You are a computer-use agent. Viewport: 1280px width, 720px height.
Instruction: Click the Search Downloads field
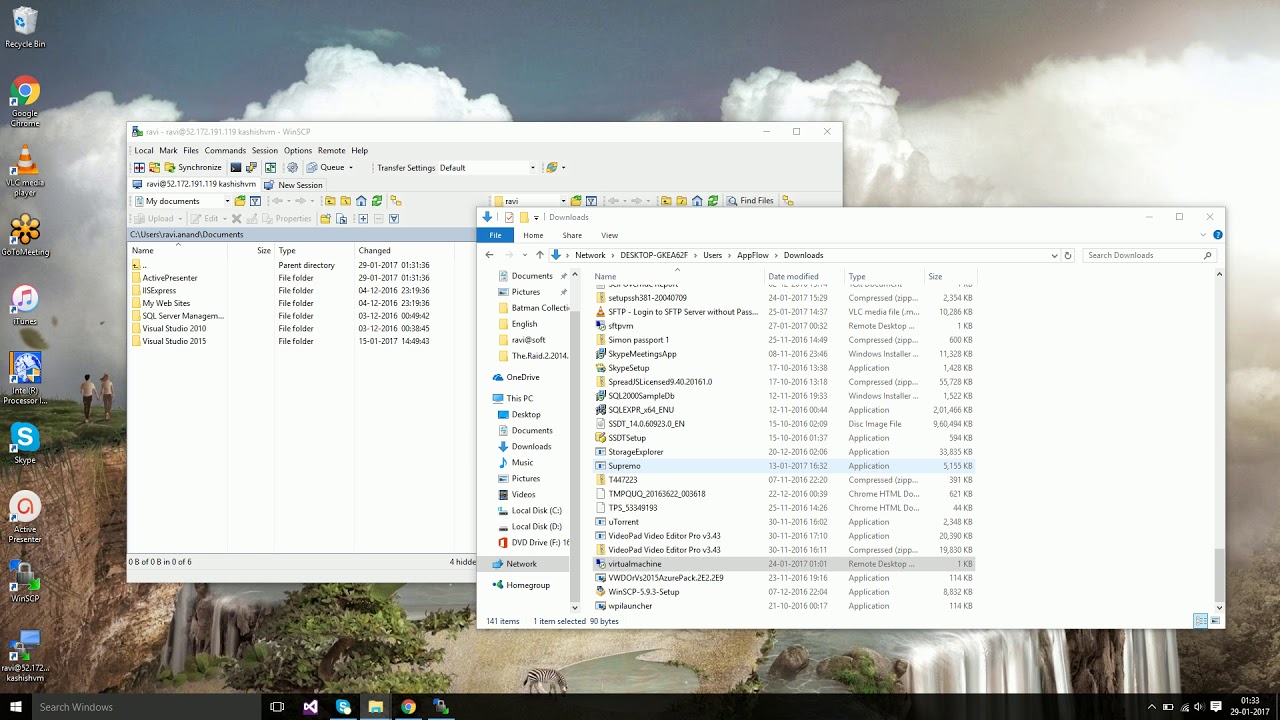point(1150,255)
